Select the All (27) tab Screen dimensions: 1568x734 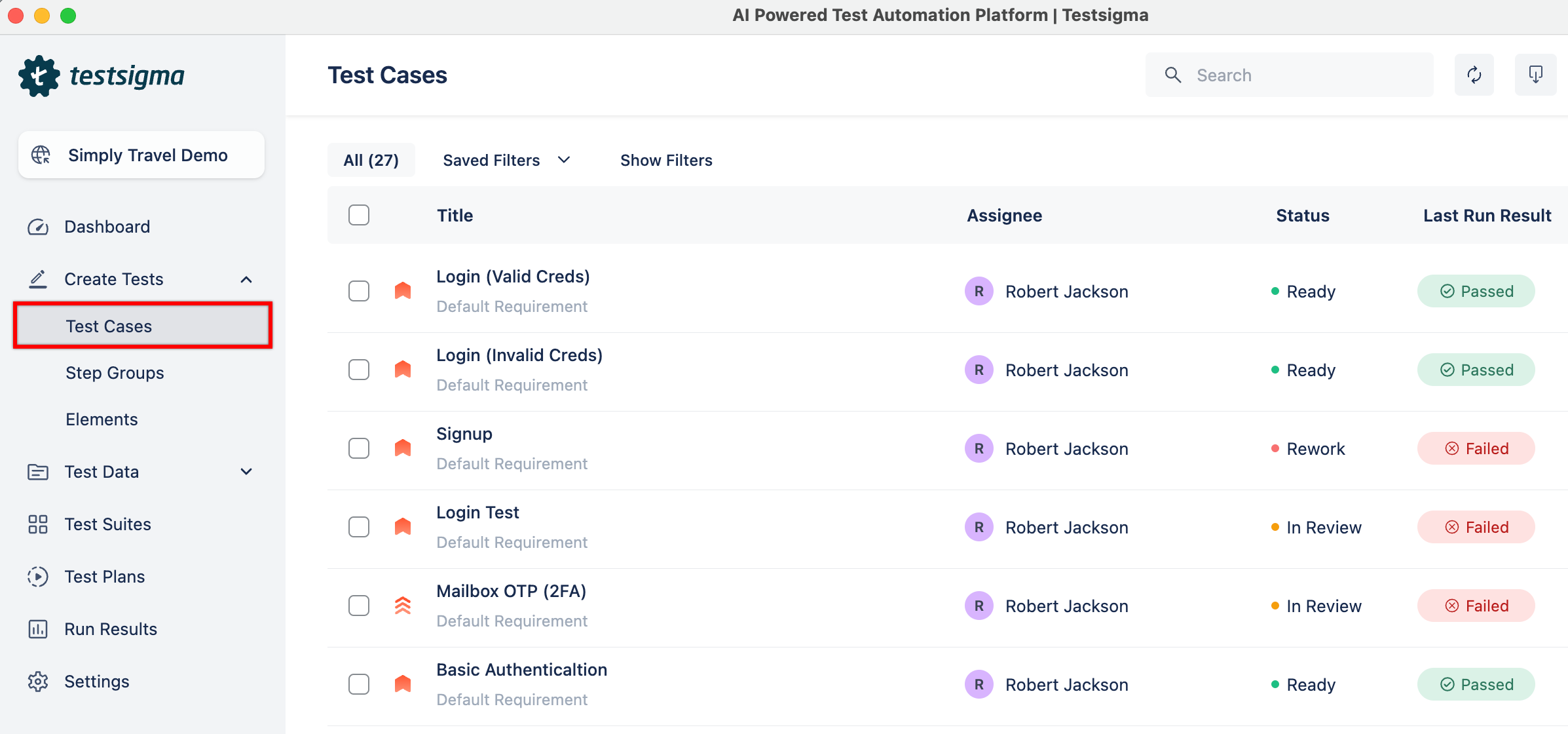pos(371,160)
